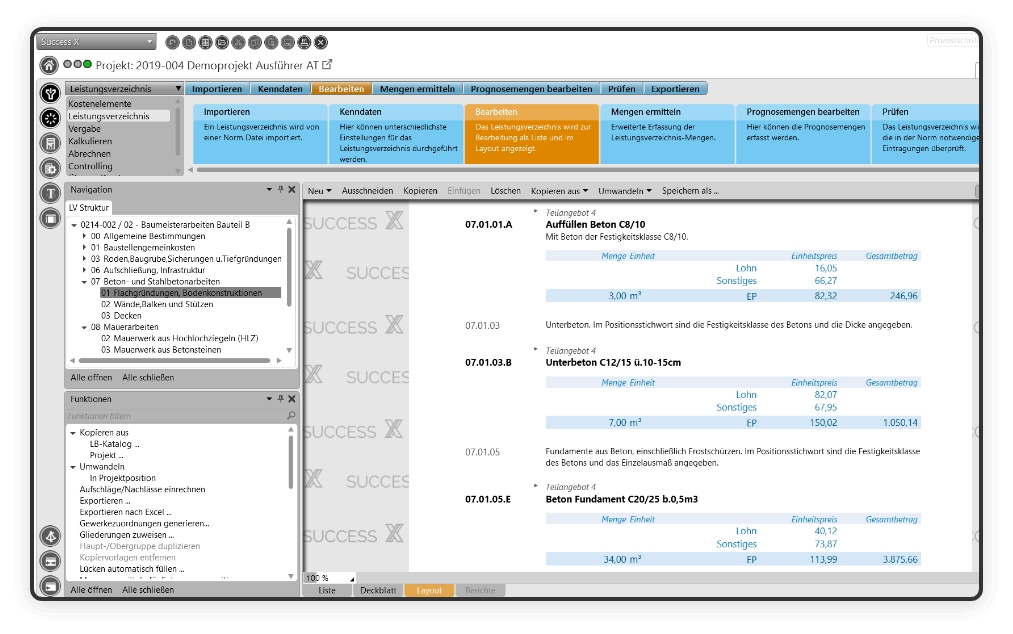Click the 100 % zoom field

(x=329, y=578)
